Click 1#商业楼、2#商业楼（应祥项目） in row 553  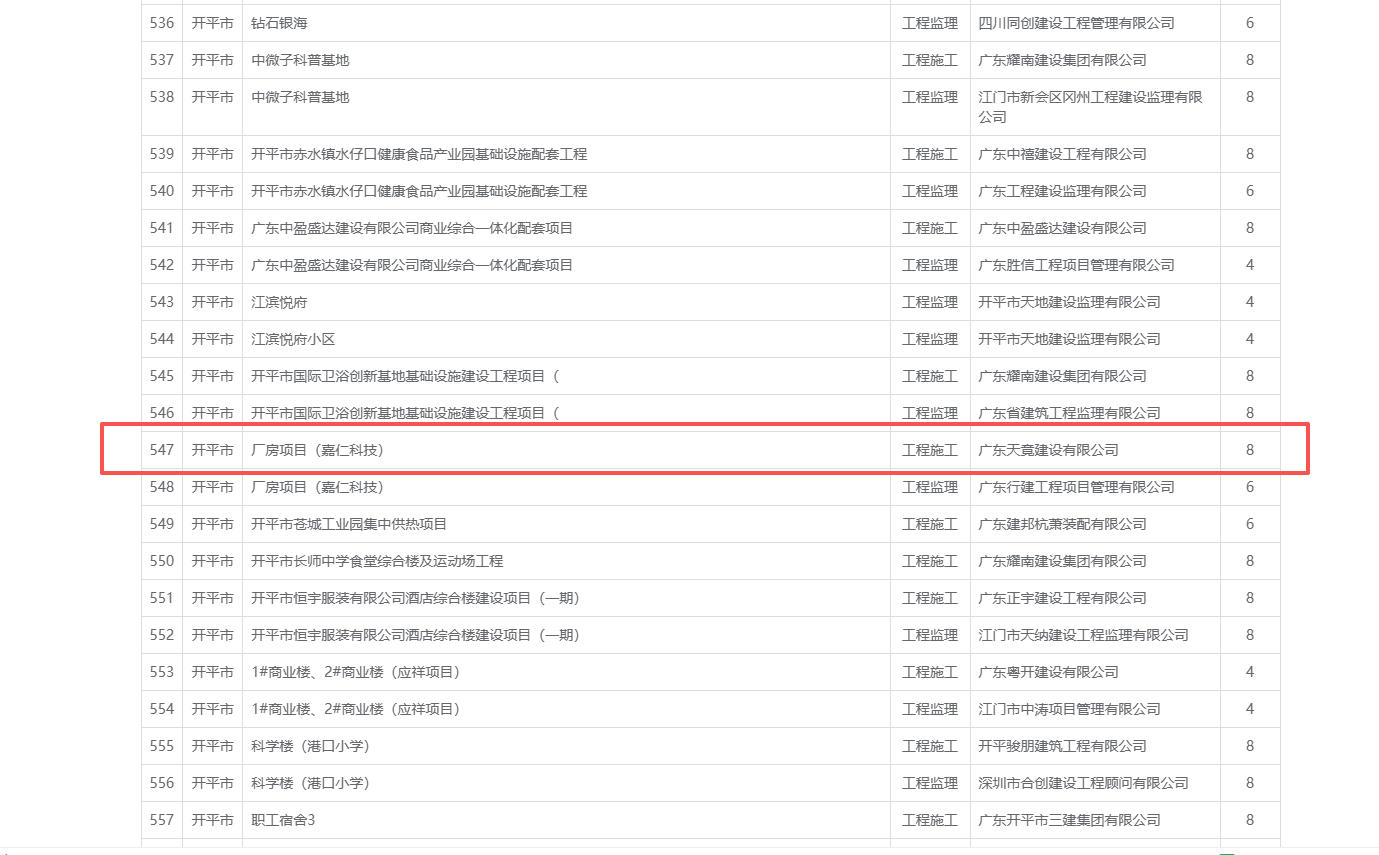355,672
